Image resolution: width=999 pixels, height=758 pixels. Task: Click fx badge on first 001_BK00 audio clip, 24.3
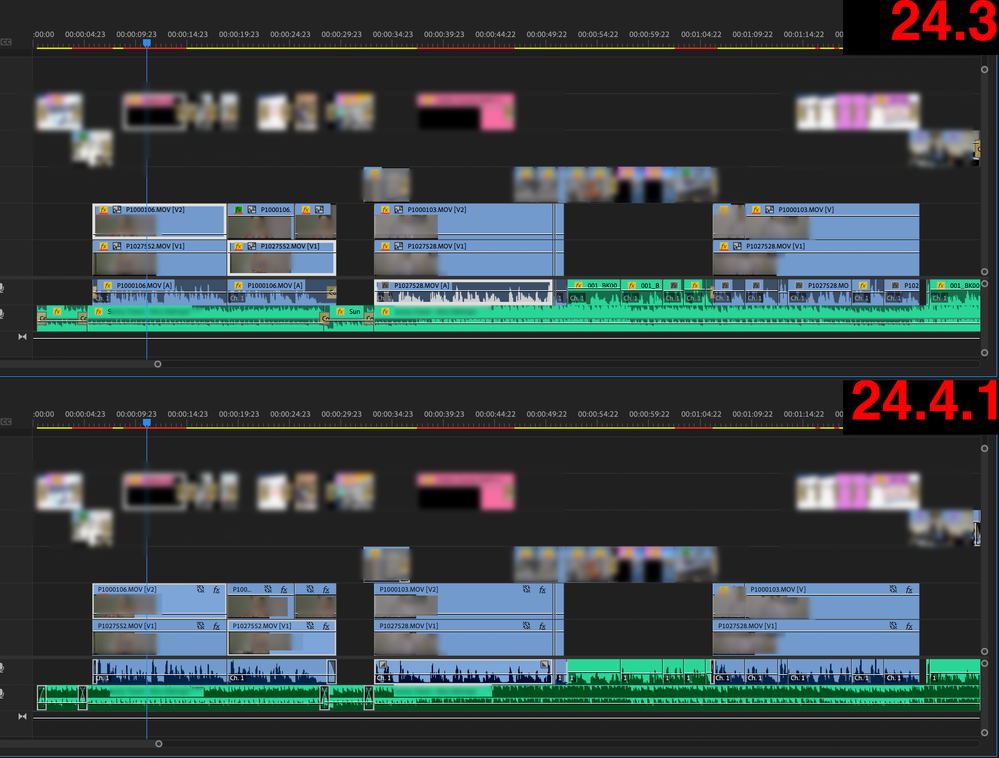pos(579,285)
